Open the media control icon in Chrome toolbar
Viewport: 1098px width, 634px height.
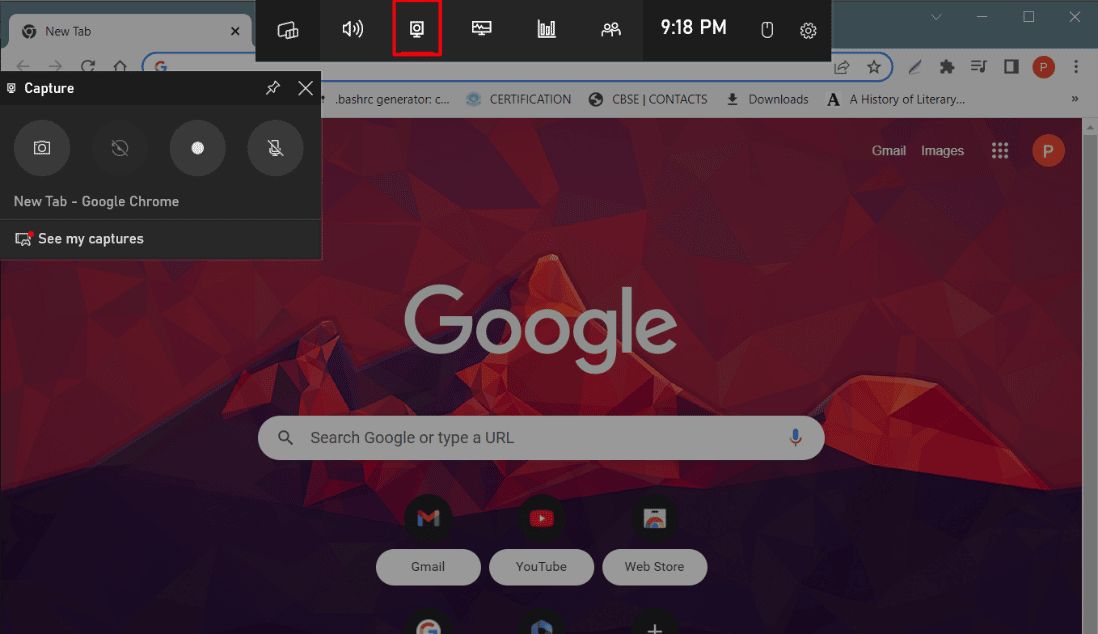(979, 67)
